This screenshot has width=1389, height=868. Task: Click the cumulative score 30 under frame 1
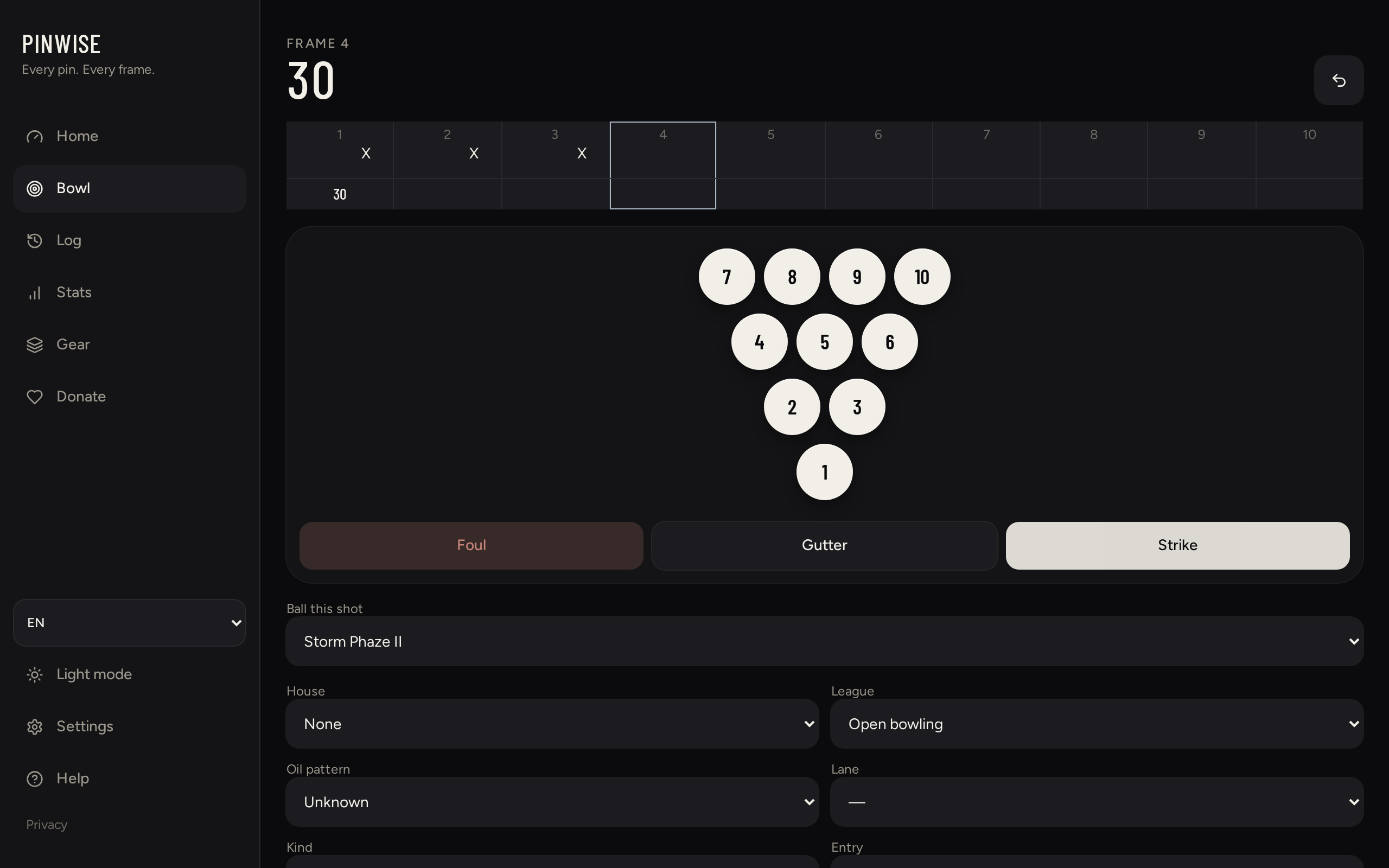tap(340, 195)
